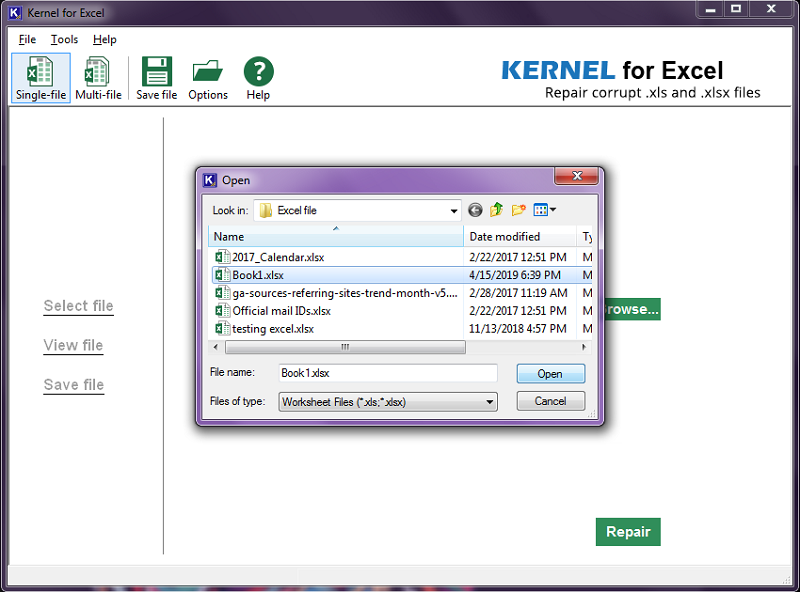Open the Help question mark icon
This screenshot has height=592, width=800.
point(259,71)
